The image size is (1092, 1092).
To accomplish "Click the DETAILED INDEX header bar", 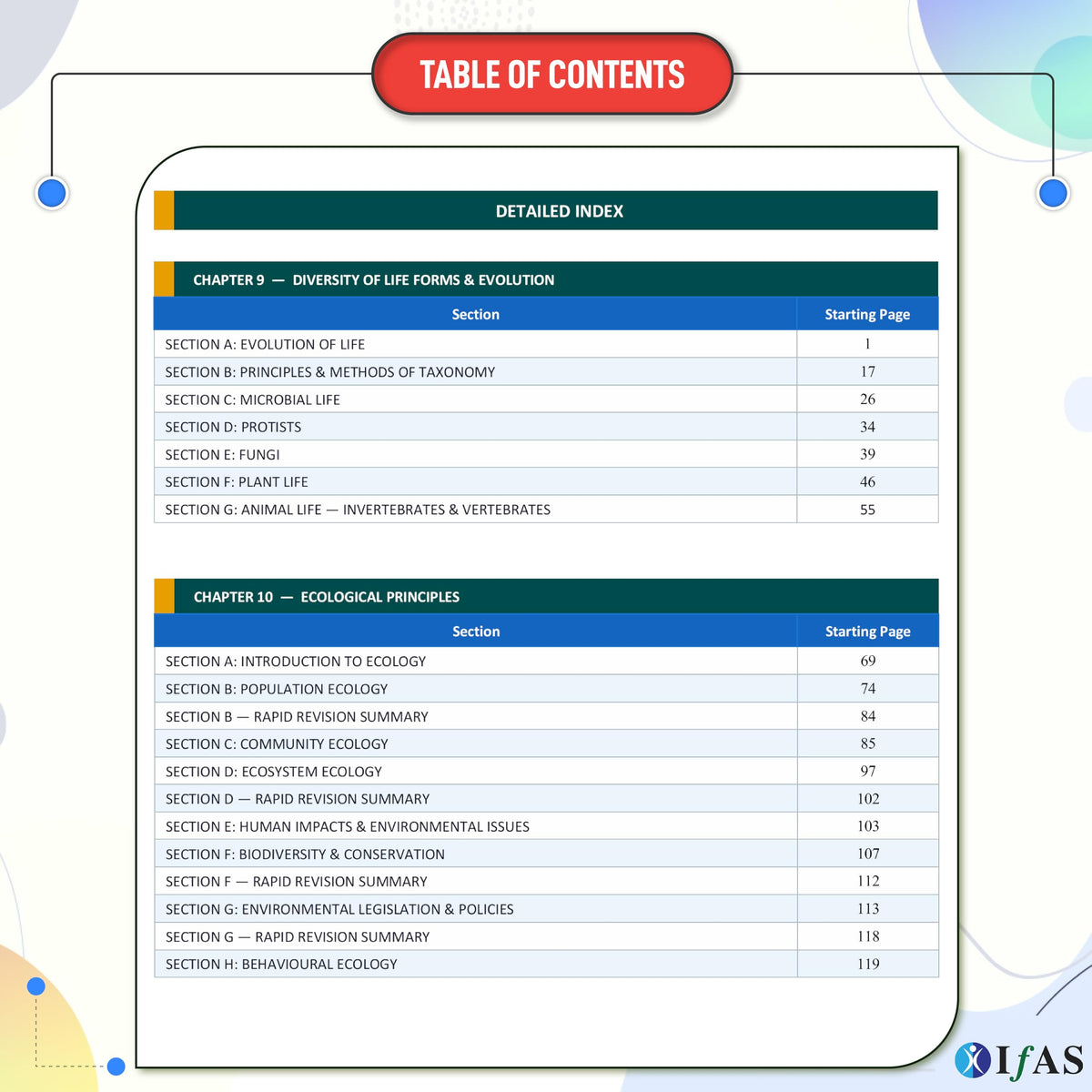I will click(x=546, y=210).
